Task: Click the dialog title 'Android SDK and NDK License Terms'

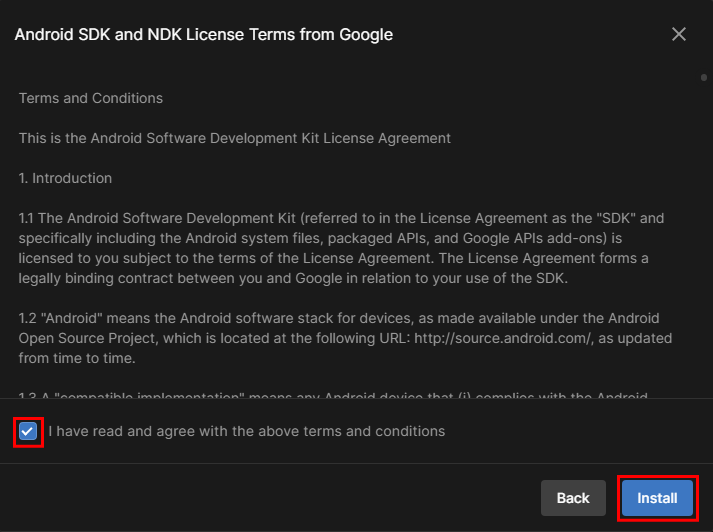Action: pos(204,35)
